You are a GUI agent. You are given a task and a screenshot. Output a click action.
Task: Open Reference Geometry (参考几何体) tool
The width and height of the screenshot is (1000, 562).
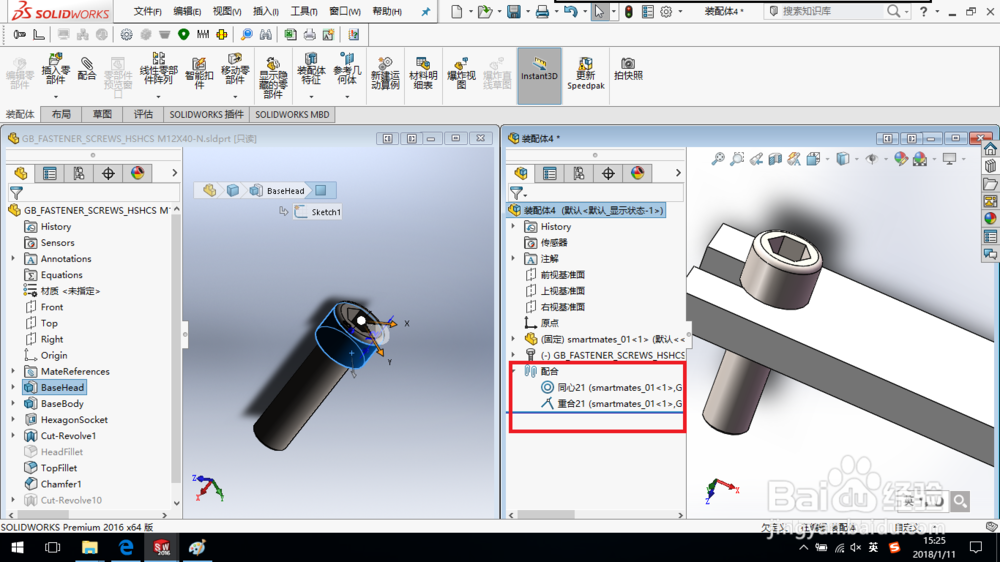click(x=347, y=69)
